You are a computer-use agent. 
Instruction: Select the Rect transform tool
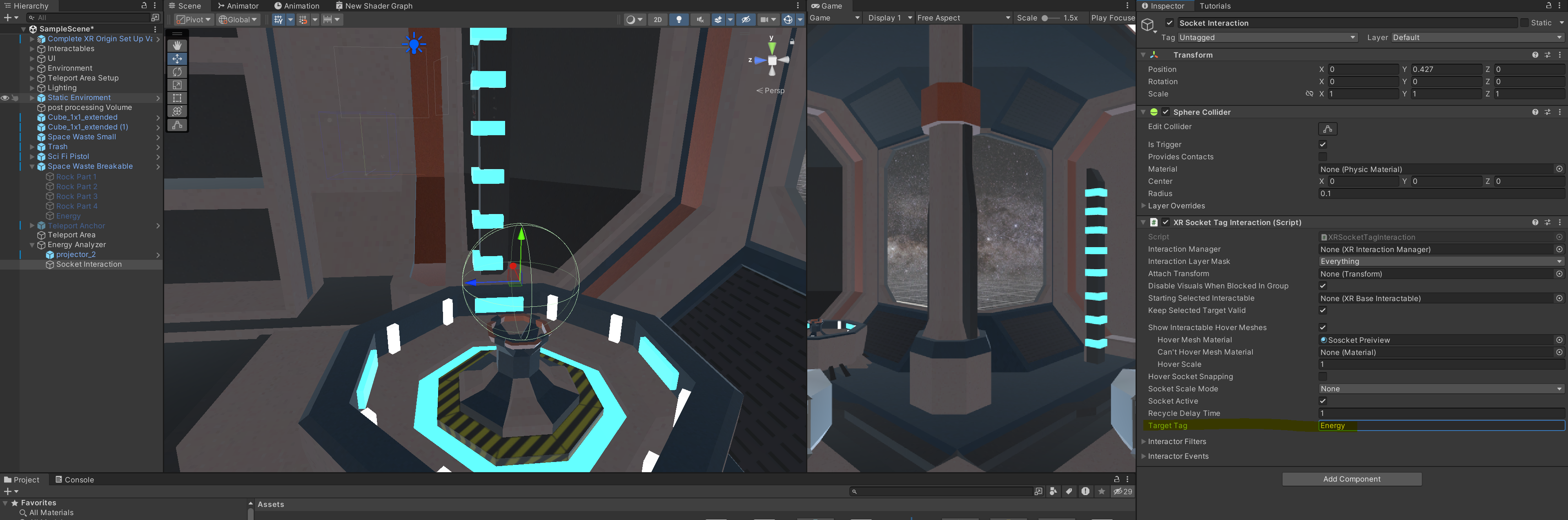pyautogui.click(x=177, y=98)
